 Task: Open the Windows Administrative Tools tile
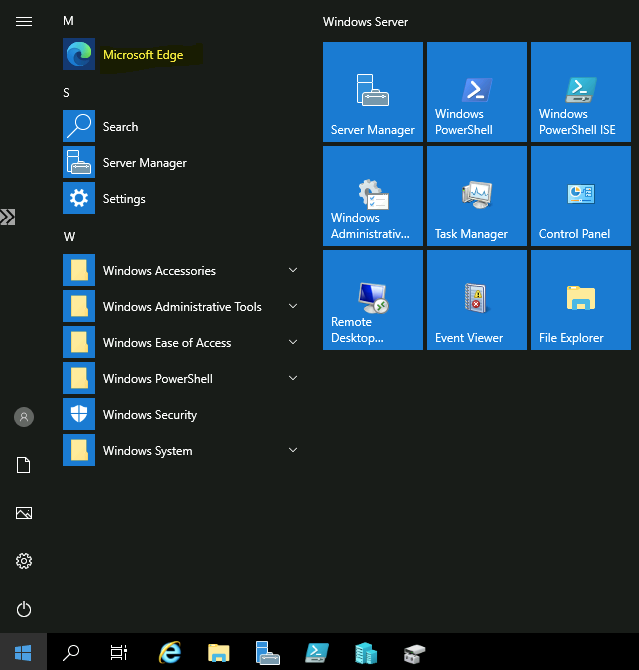tap(373, 196)
